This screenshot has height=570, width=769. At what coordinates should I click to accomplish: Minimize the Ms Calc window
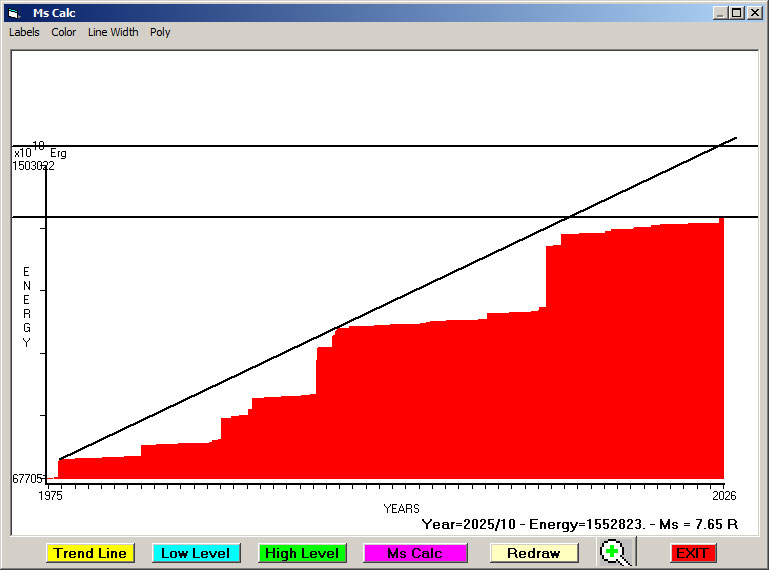720,13
